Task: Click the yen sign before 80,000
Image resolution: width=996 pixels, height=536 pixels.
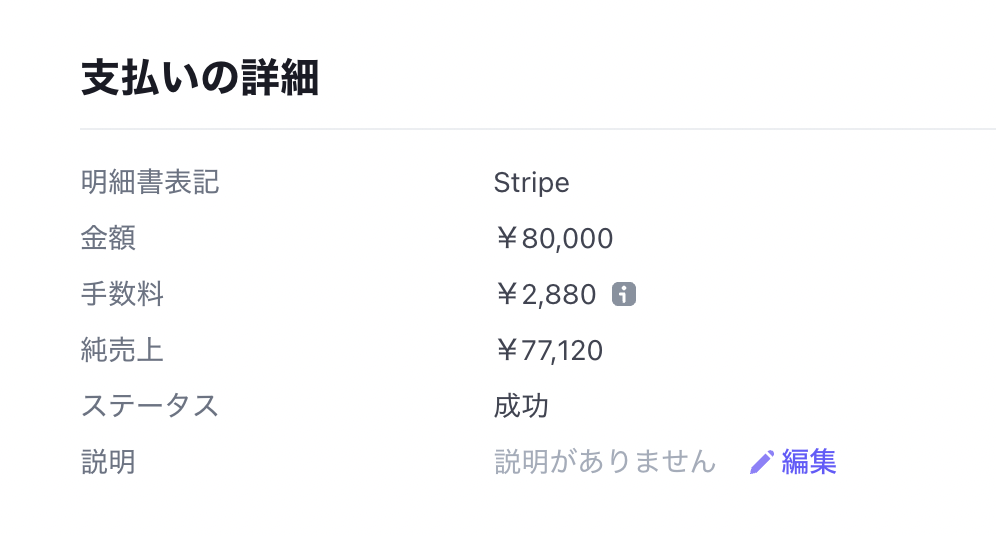Action: pyautogui.click(x=505, y=239)
